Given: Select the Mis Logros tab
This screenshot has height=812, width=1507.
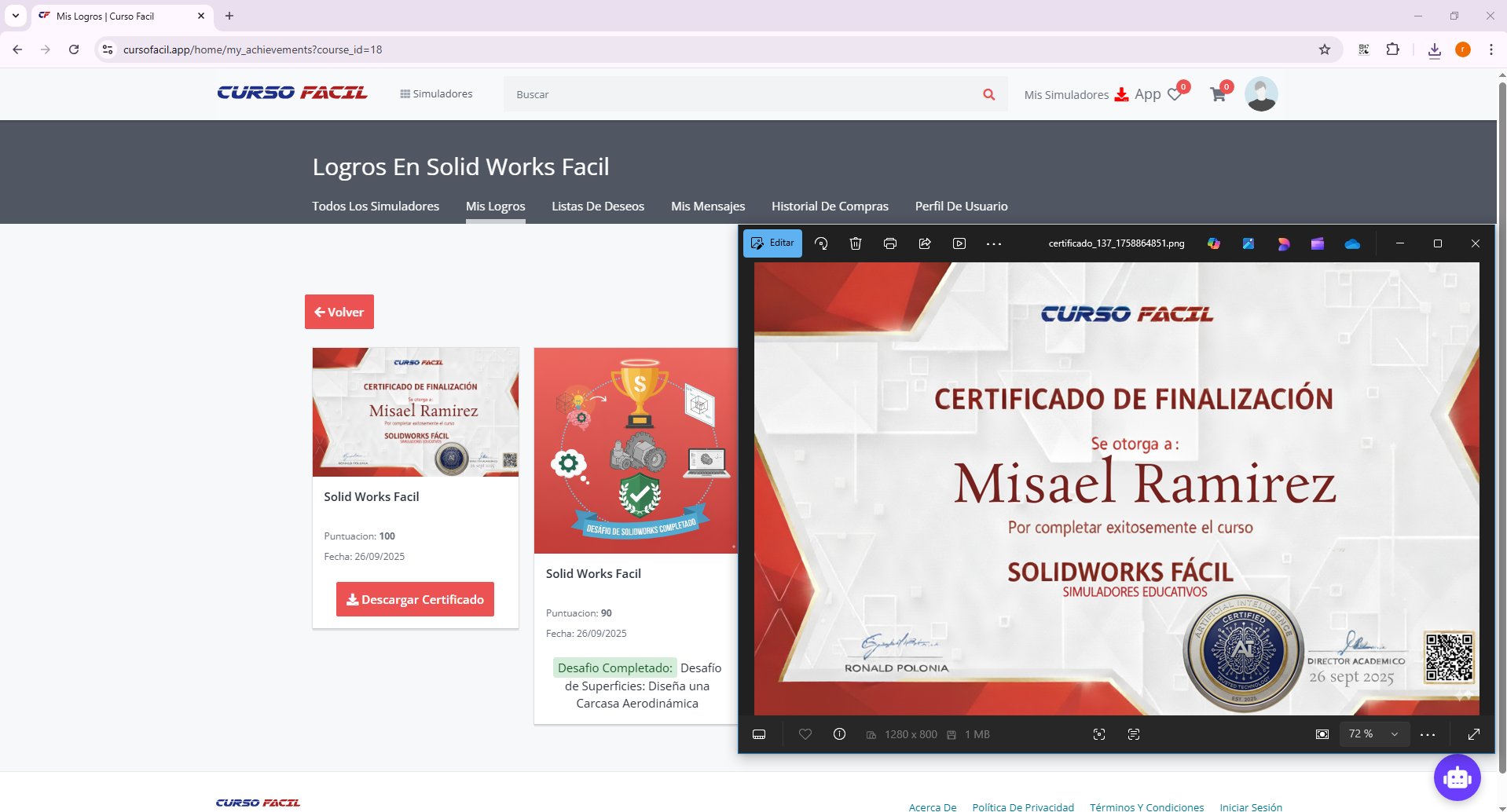Looking at the screenshot, I should coord(496,206).
